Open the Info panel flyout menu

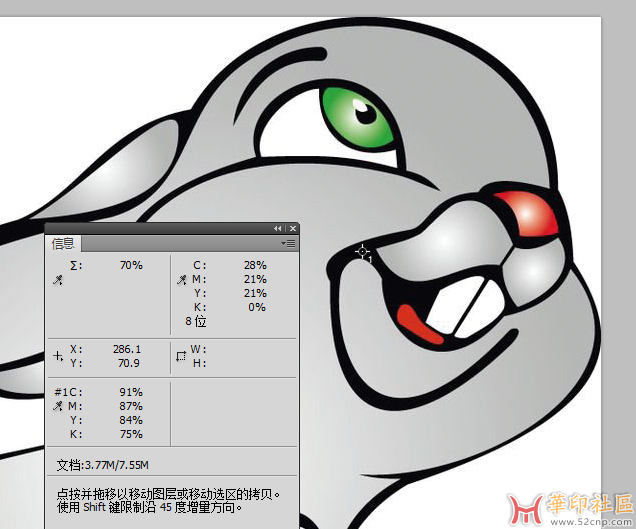click(x=288, y=243)
